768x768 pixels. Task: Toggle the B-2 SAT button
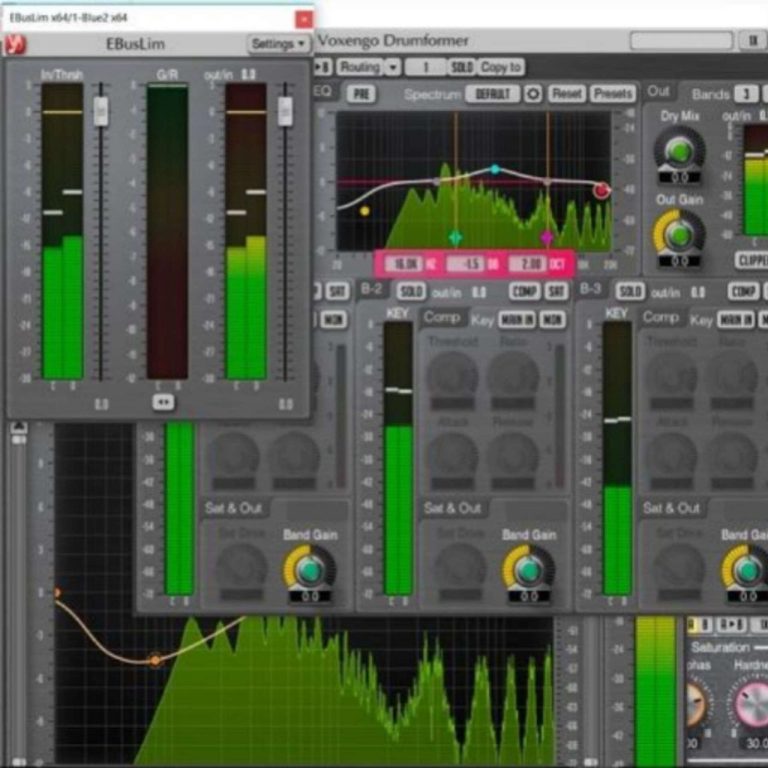point(556,292)
